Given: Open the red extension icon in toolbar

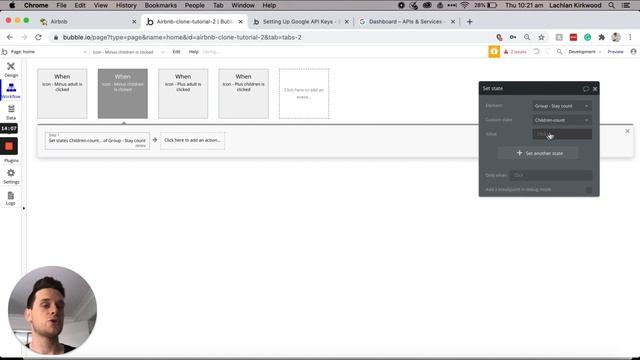Looking at the screenshot, I should pyautogui.click(x=573, y=37).
